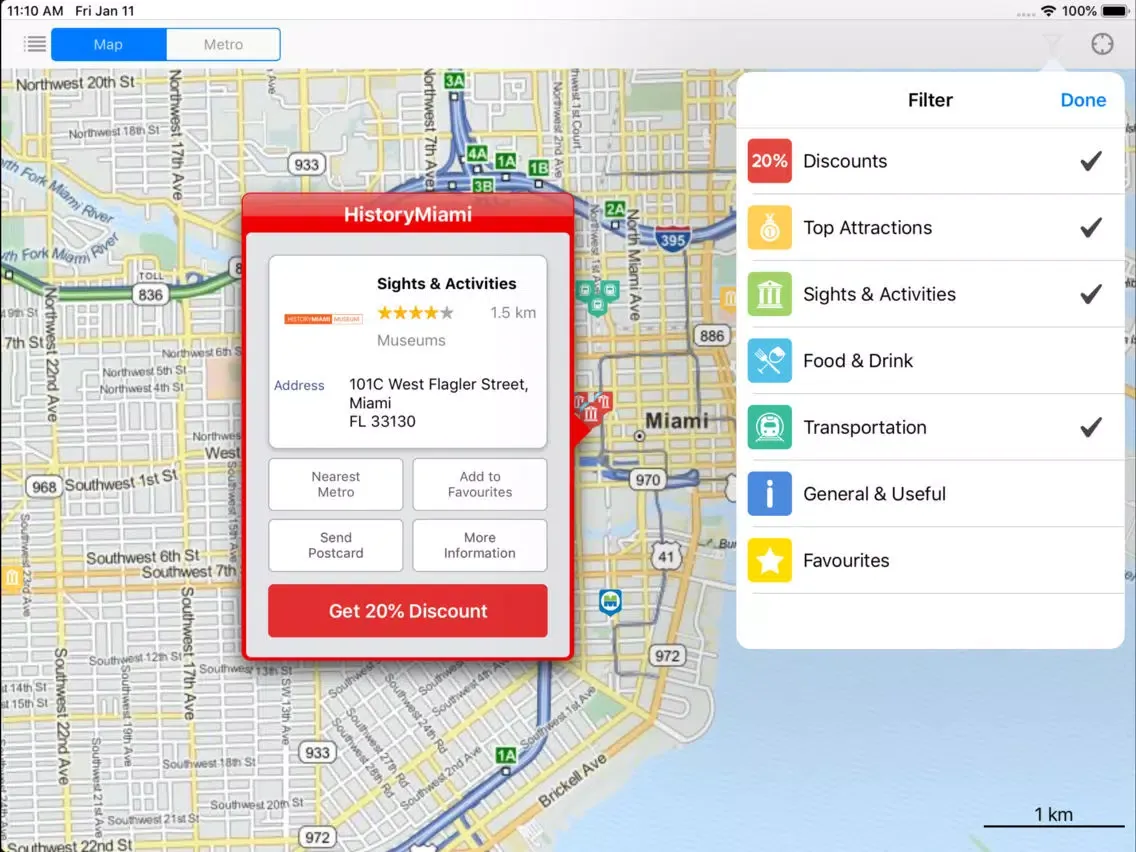The height and width of the screenshot is (852, 1136).
Task: Click the Get 20% Discount button
Action: click(x=408, y=611)
